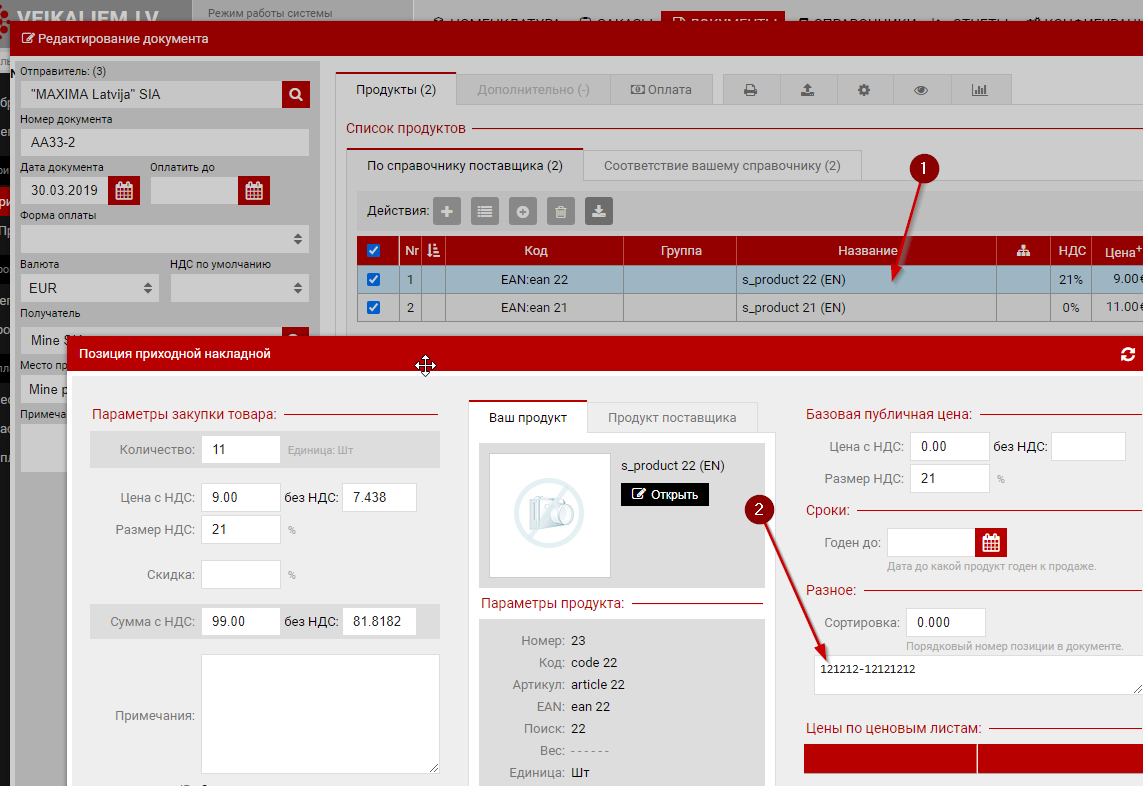Switch to the Продукт поставщика tab
Image resolution: width=1143 pixels, height=786 pixels.
[x=672, y=418]
